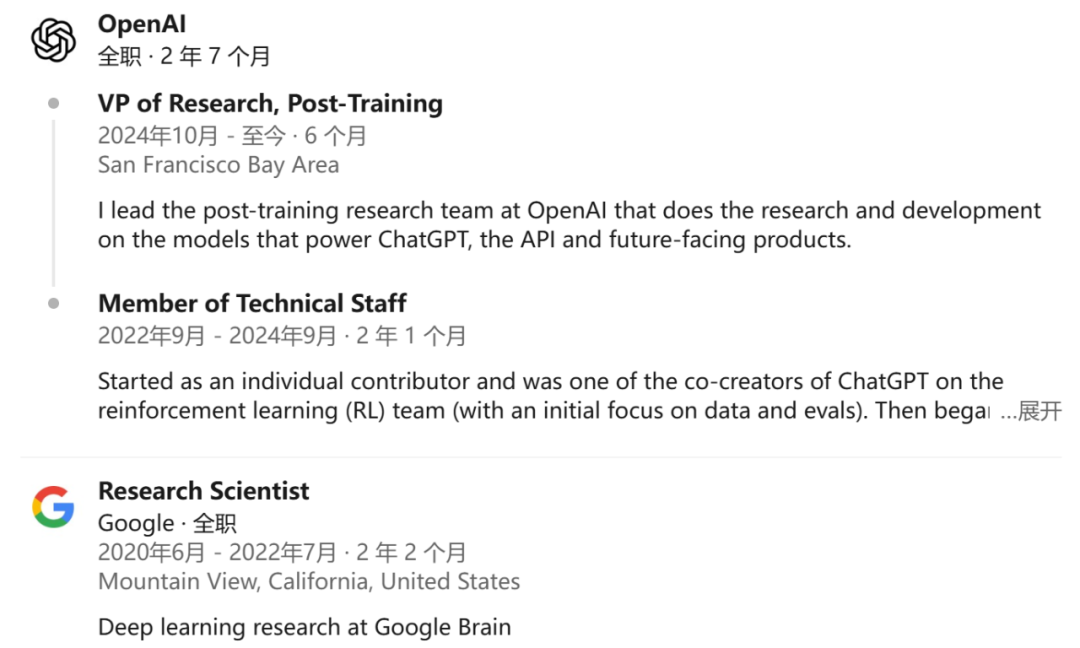Click the Google company logo icon
This screenshot has width=1080, height=648.
coord(53,507)
